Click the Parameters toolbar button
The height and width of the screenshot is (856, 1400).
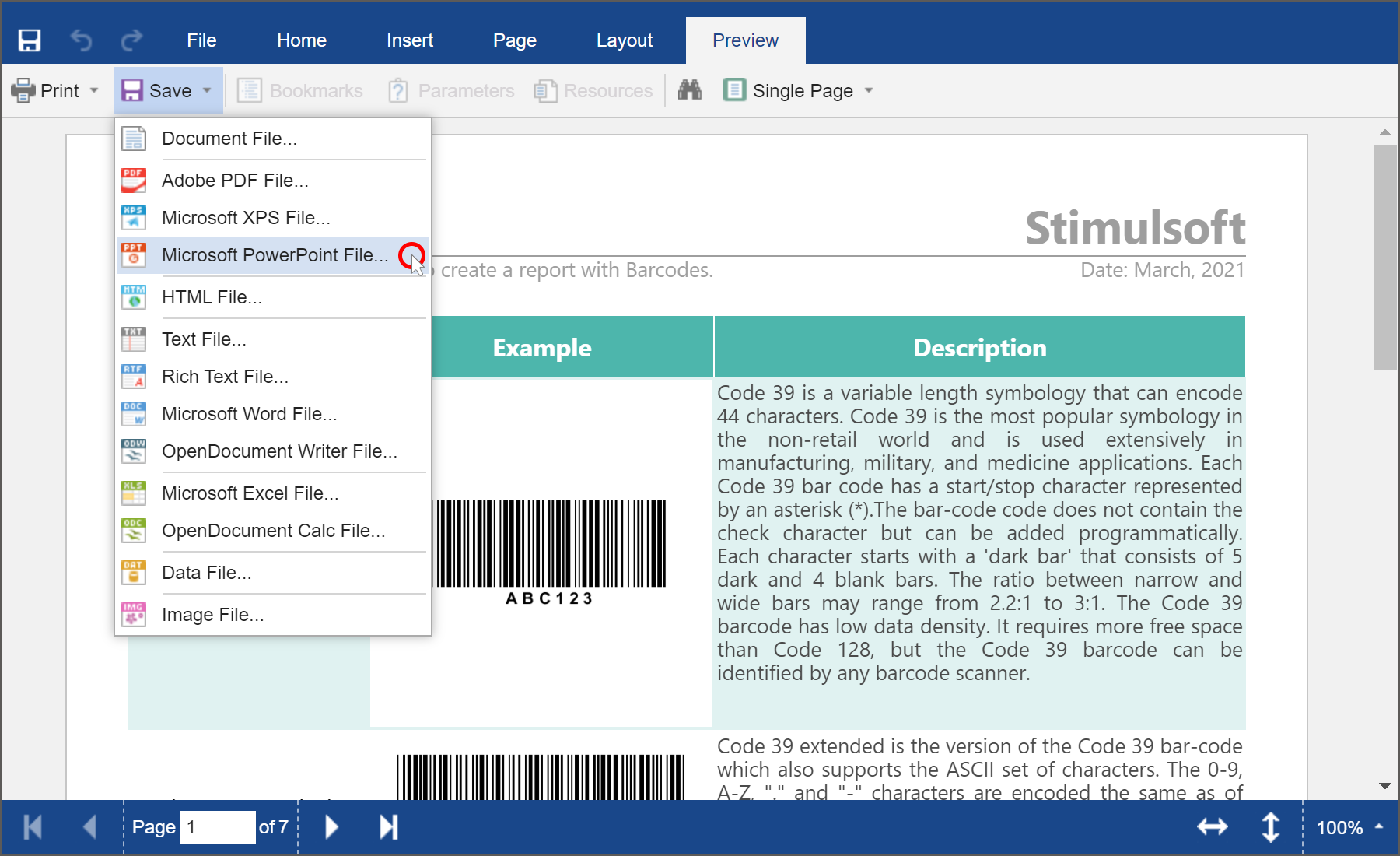point(451,91)
